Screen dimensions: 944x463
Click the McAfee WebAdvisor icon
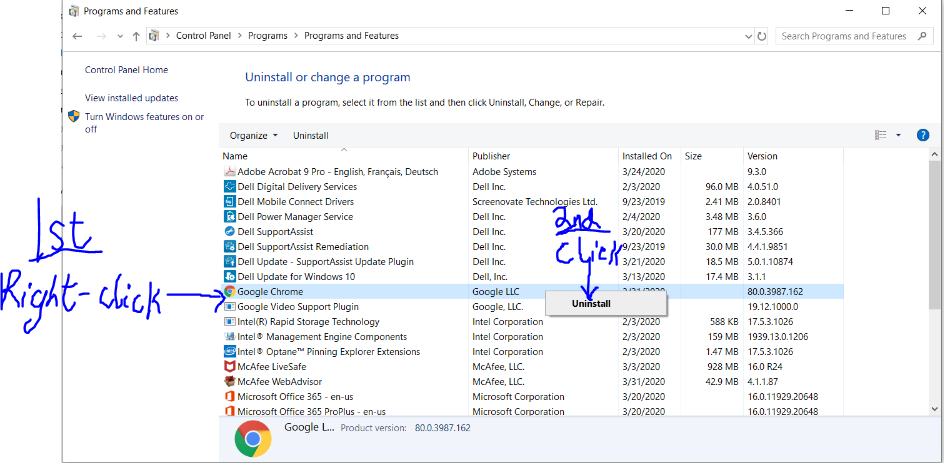(x=229, y=382)
